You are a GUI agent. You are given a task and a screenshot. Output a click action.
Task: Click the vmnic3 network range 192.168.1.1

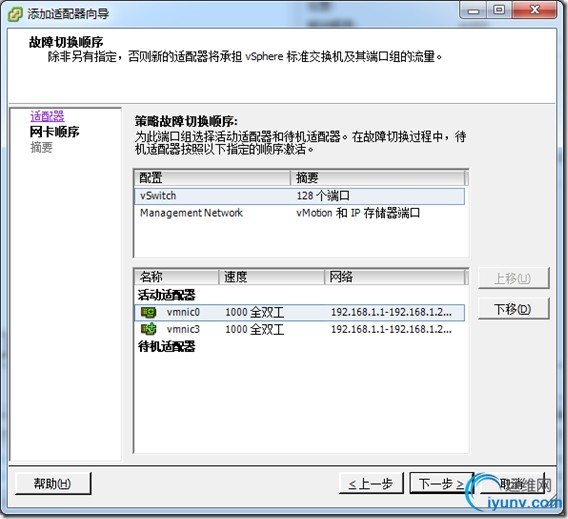click(x=391, y=329)
